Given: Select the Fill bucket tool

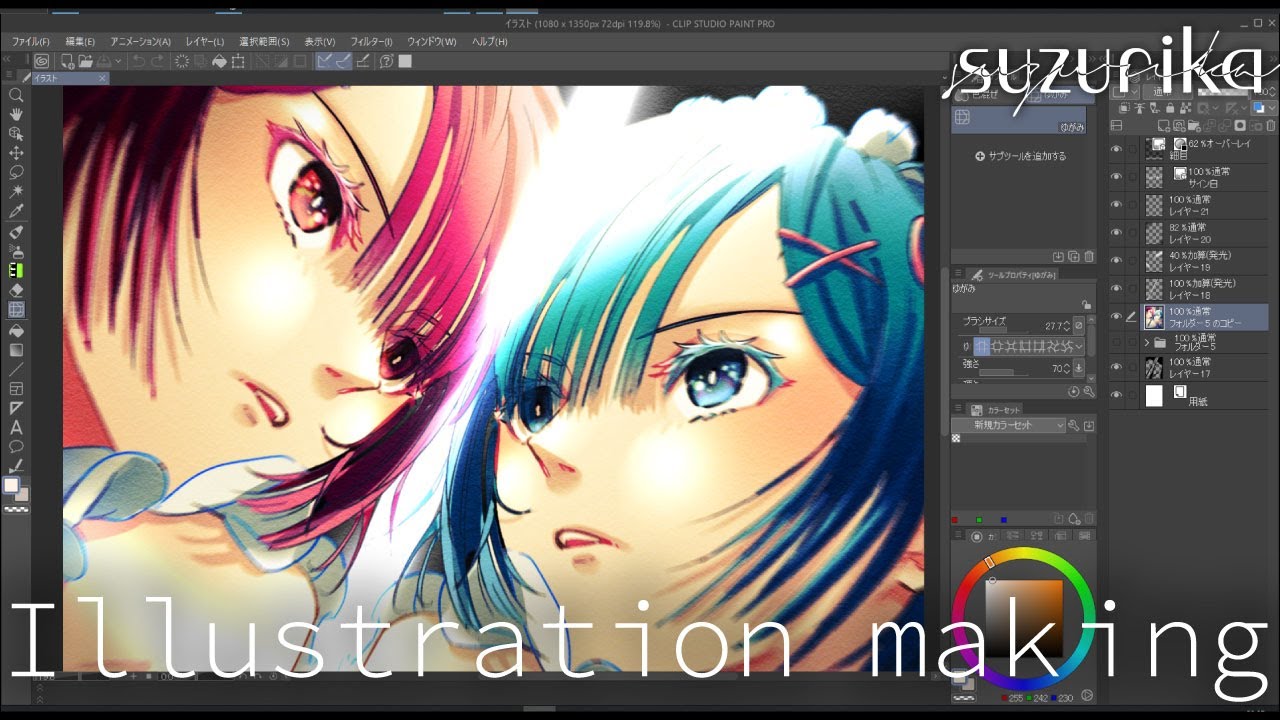Looking at the screenshot, I should pos(16,330).
